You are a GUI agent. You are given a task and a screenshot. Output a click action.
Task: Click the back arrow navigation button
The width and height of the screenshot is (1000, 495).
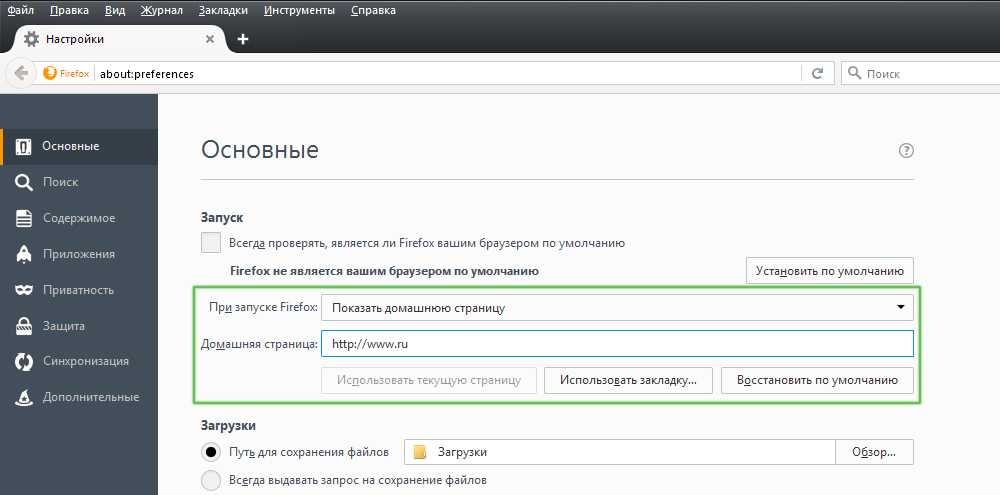pyautogui.click(x=21, y=73)
